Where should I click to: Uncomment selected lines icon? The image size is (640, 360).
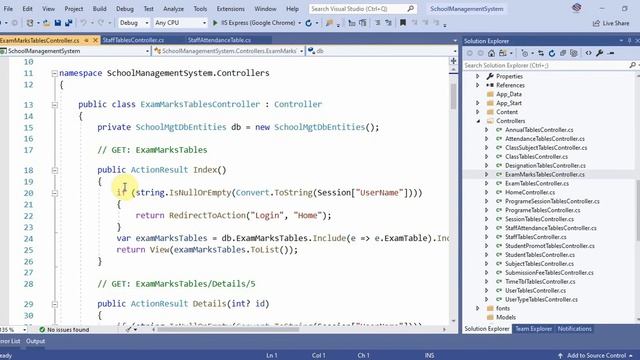tap(388, 23)
